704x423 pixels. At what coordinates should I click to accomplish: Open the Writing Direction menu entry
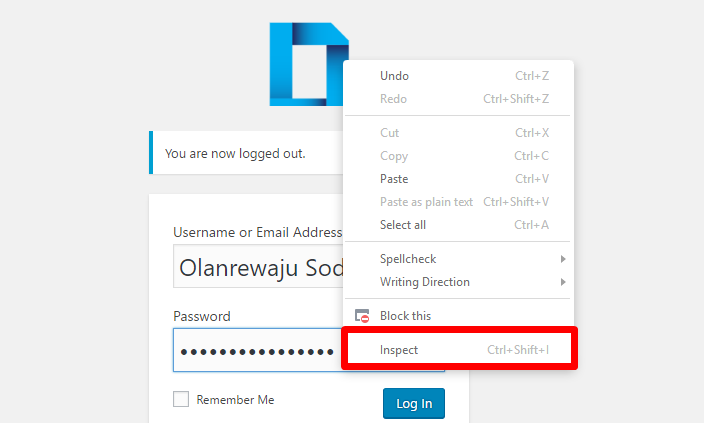click(x=458, y=282)
